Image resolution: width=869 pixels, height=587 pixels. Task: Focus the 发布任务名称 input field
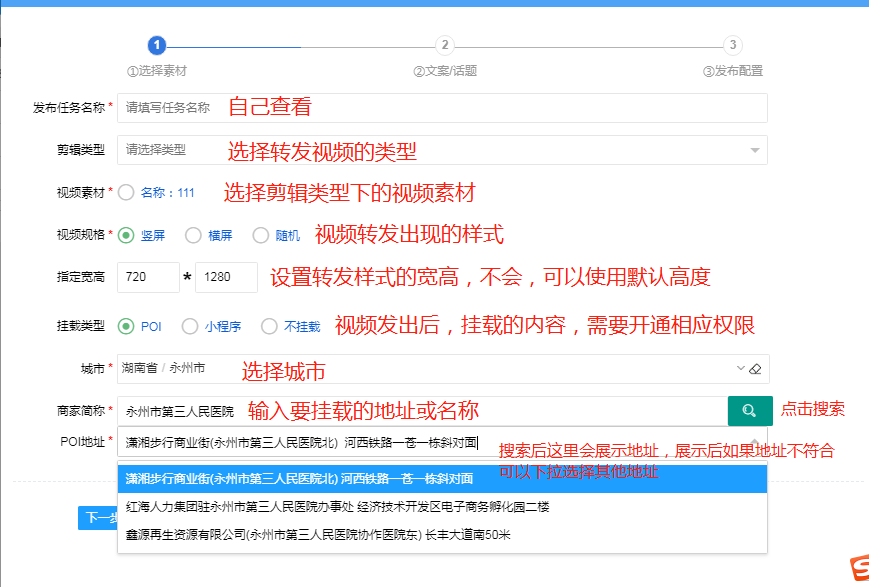(442, 108)
